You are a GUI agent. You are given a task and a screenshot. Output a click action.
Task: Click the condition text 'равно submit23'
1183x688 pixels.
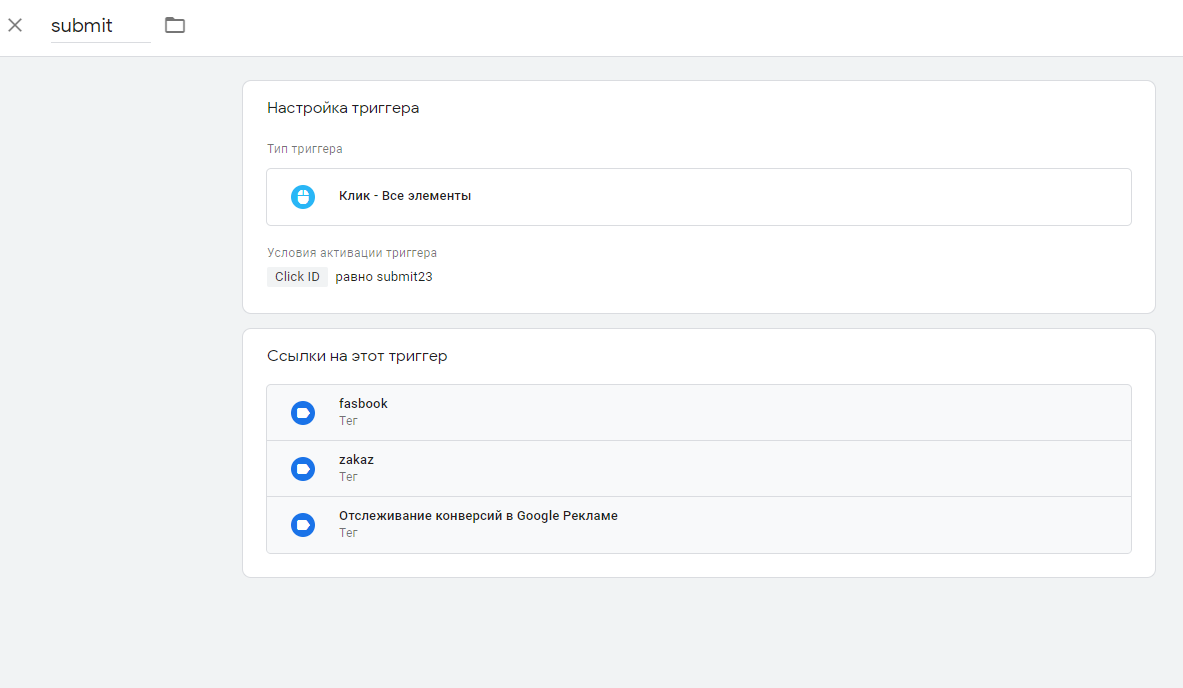click(x=384, y=277)
